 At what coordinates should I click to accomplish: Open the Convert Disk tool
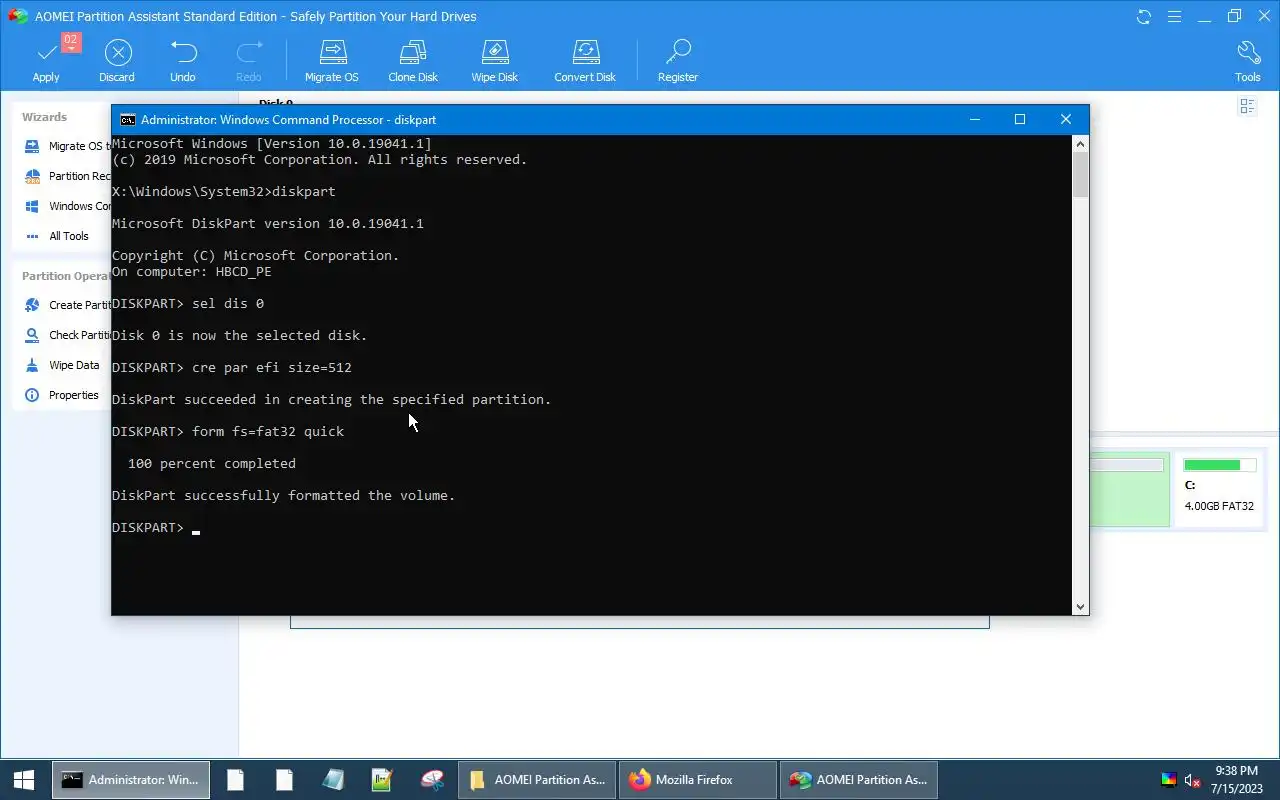[585, 60]
